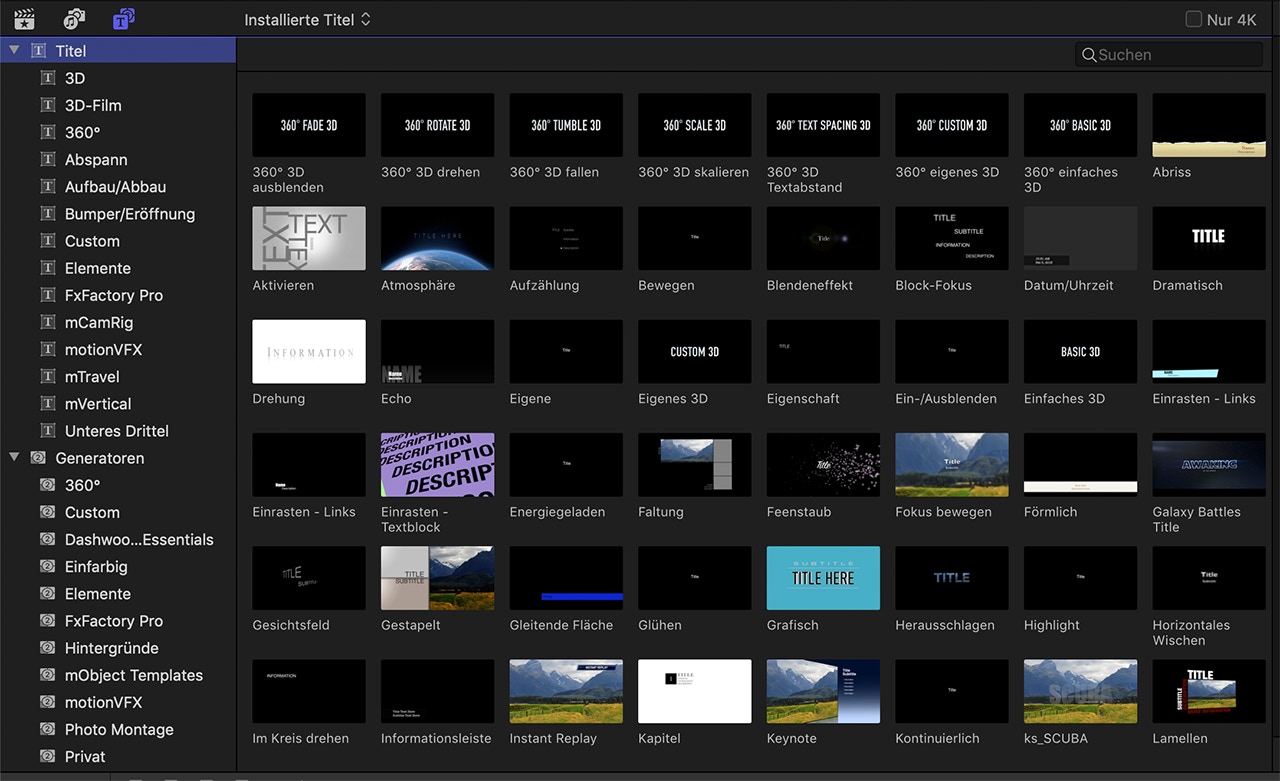Collapse the Generatoren category triangle
The image size is (1280, 781).
coord(14,457)
